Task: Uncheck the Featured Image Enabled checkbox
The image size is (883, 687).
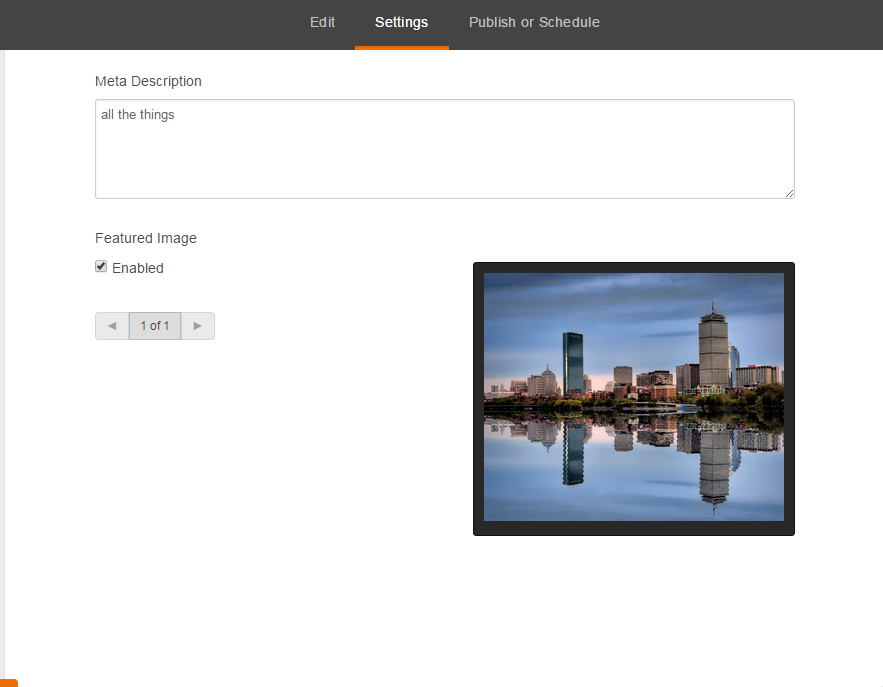Action: coord(101,267)
